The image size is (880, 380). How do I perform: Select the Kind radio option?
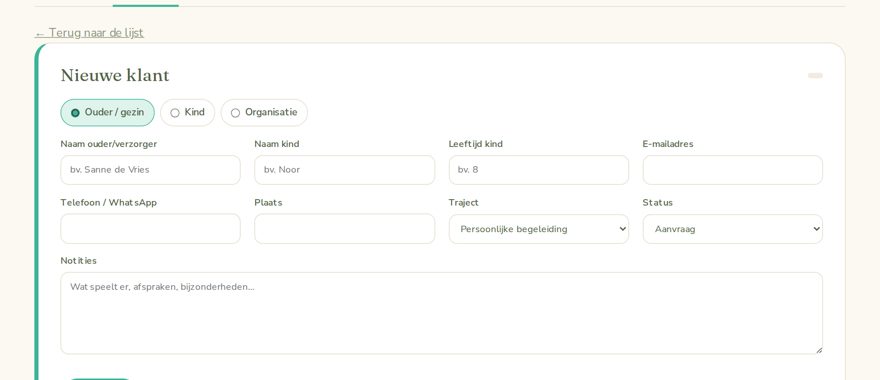click(x=187, y=113)
